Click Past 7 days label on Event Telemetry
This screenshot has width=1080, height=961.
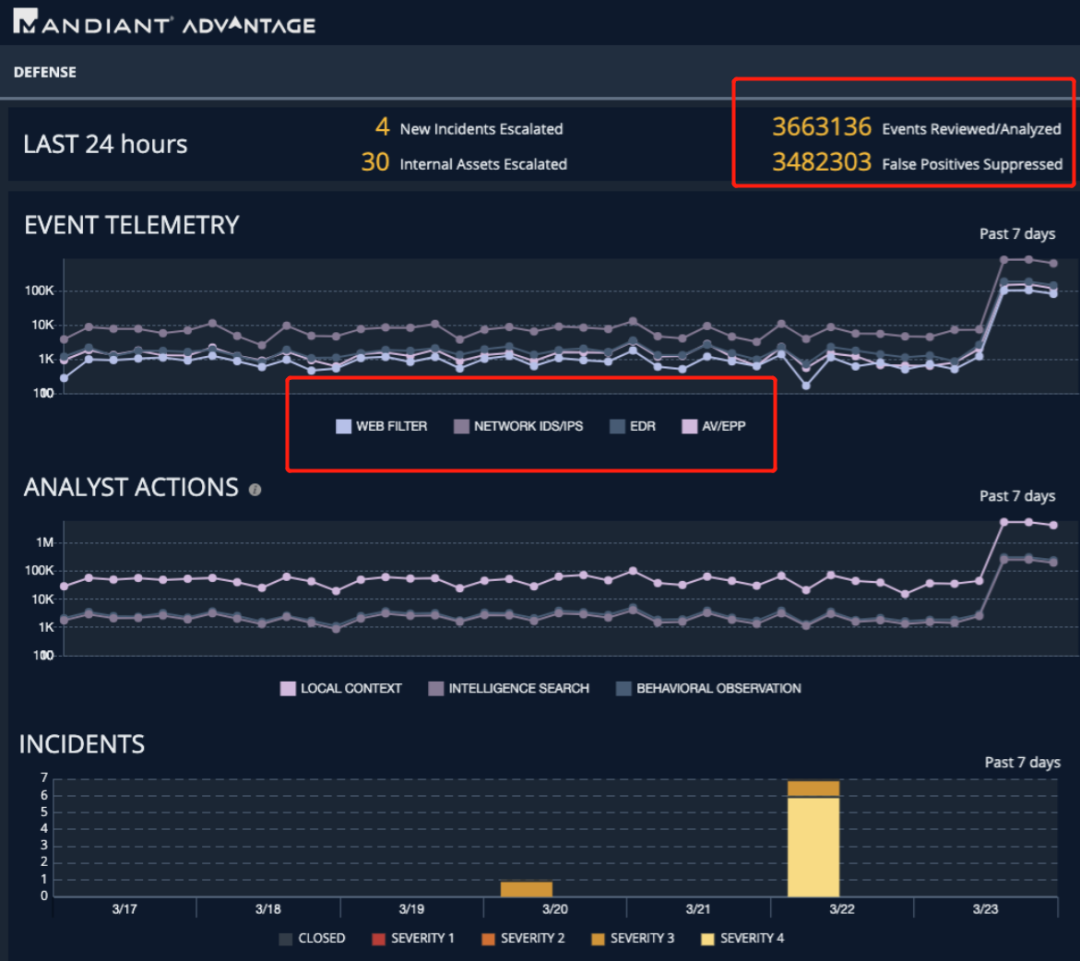point(1017,234)
